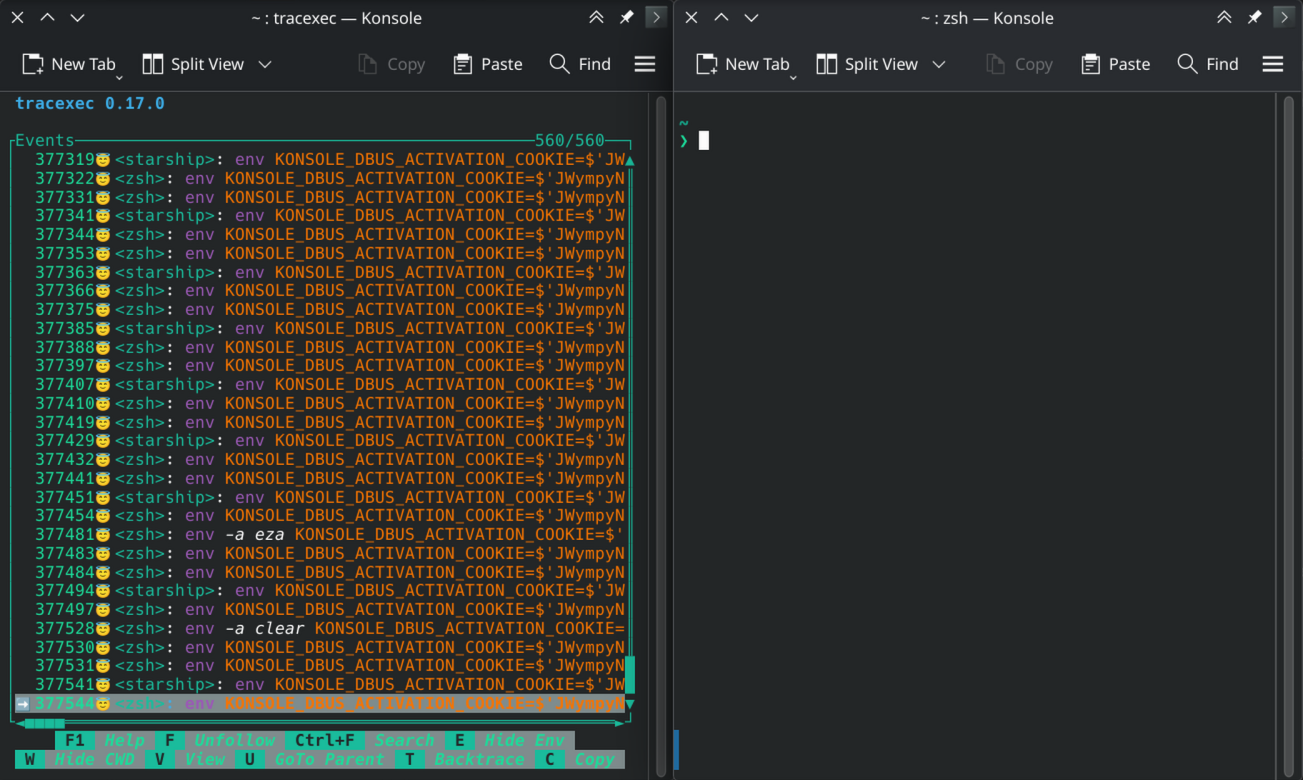Click the right-arrow overflow button in the zsh title bar
Image resolution: width=1303 pixels, height=780 pixels.
1284,17
